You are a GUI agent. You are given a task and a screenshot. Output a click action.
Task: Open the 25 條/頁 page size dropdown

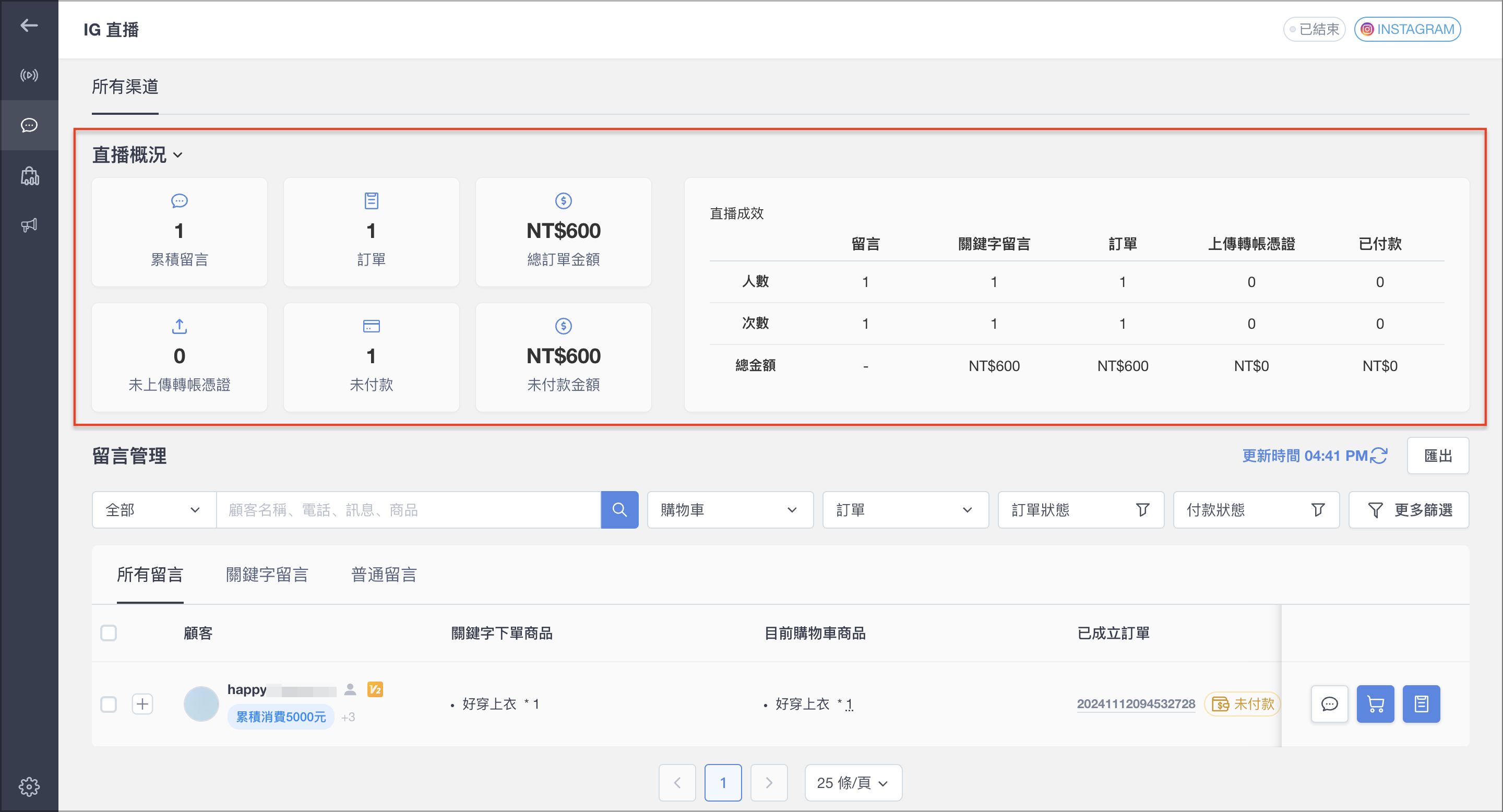[x=853, y=783]
